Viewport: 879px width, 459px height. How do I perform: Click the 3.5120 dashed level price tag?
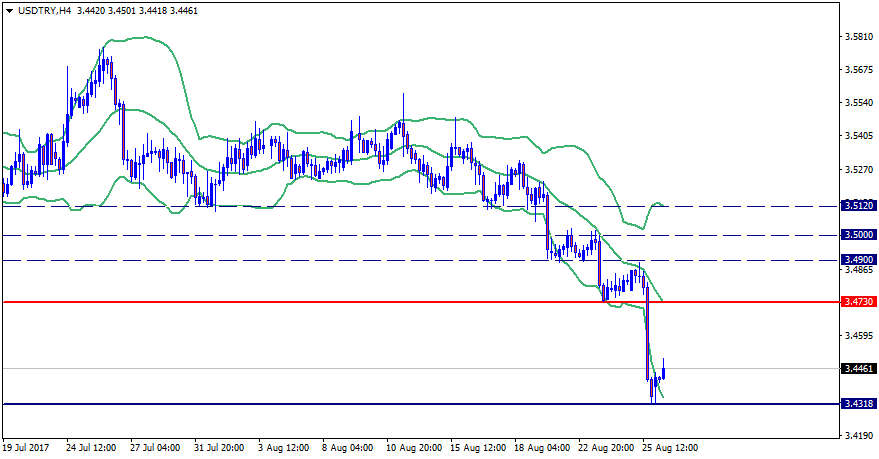[x=859, y=205]
